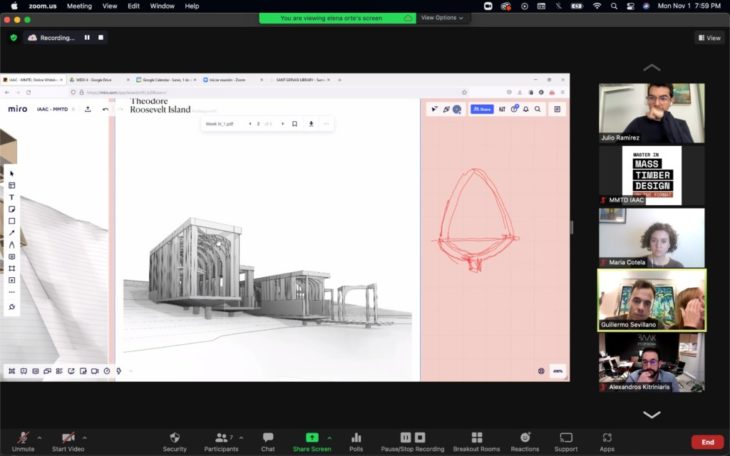Click the Frame tool in Miro sidebar

pos(12,268)
